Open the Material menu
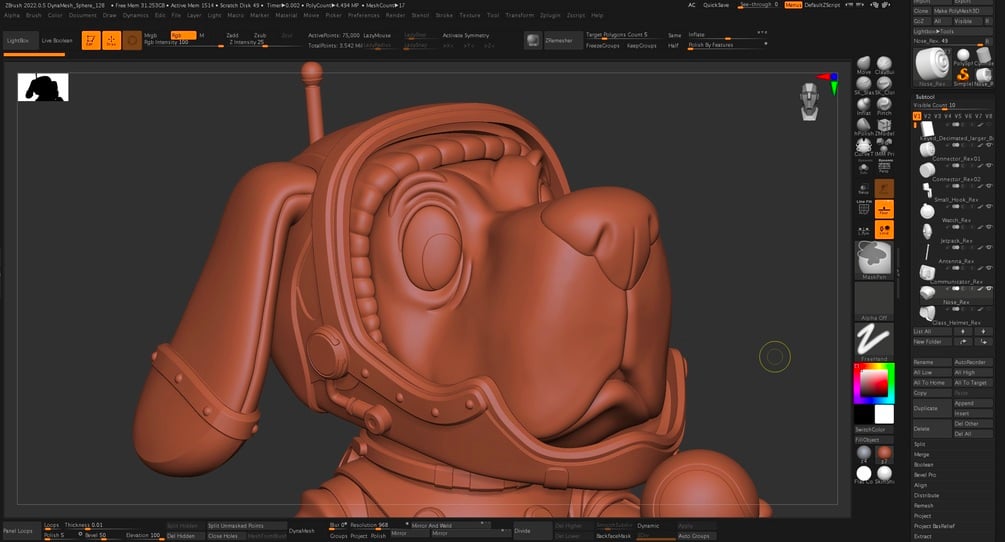Screen dimensions: 1005x542 287,15
